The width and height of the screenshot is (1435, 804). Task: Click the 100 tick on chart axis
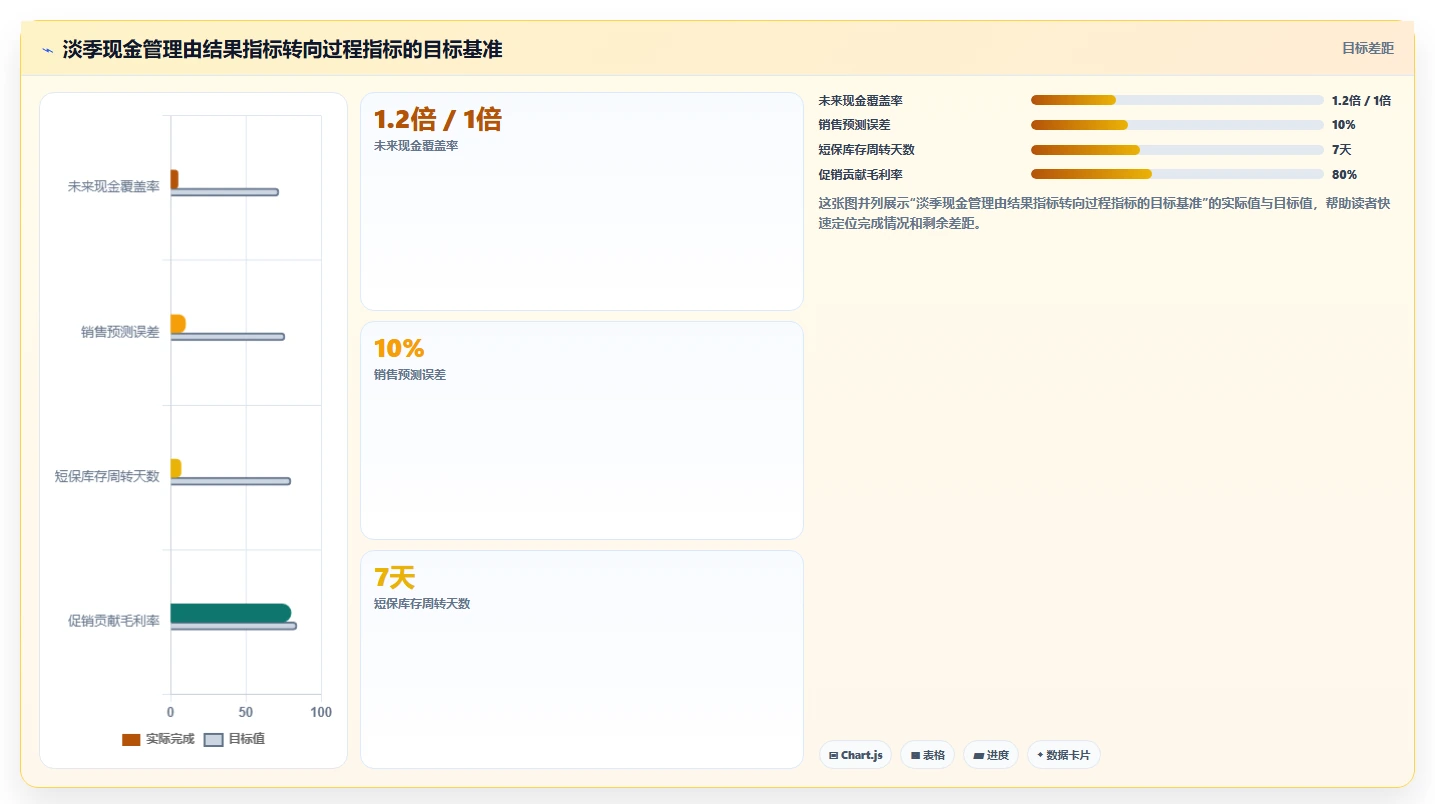[x=321, y=712]
